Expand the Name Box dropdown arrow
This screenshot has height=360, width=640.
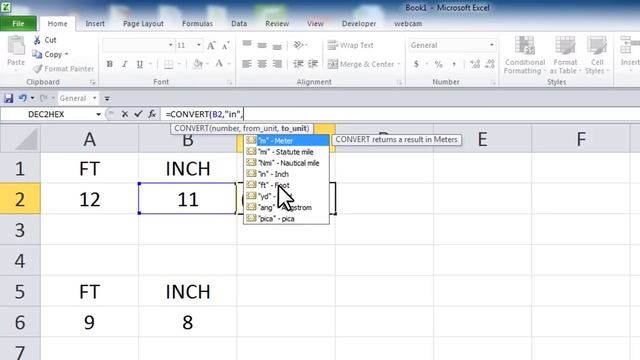click(98, 114)
